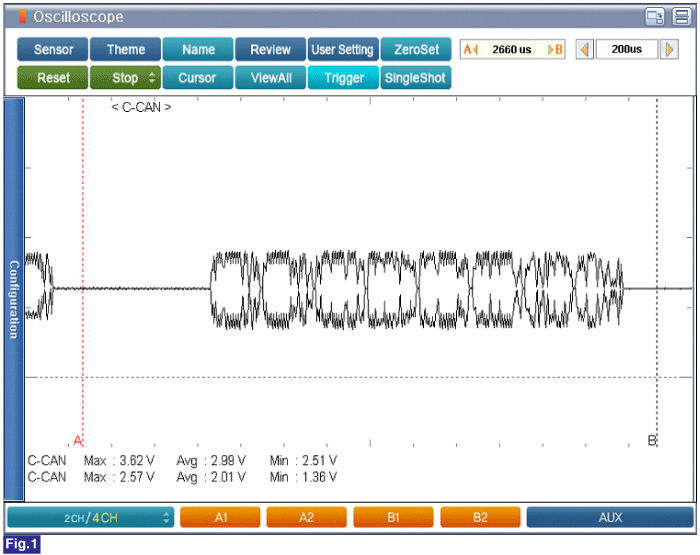Click the 2660 us cursor time value
Viewport: 700px width, 555px height.
pos(512,49)
